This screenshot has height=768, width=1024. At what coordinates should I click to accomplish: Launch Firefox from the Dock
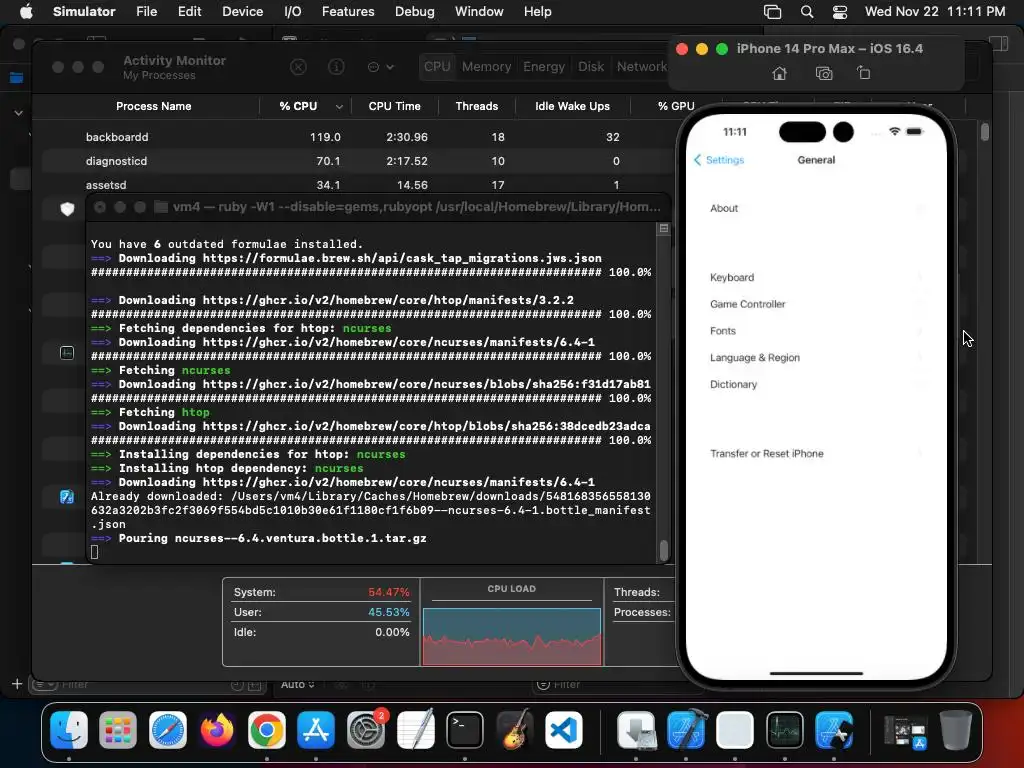click(x=217, y=730)
